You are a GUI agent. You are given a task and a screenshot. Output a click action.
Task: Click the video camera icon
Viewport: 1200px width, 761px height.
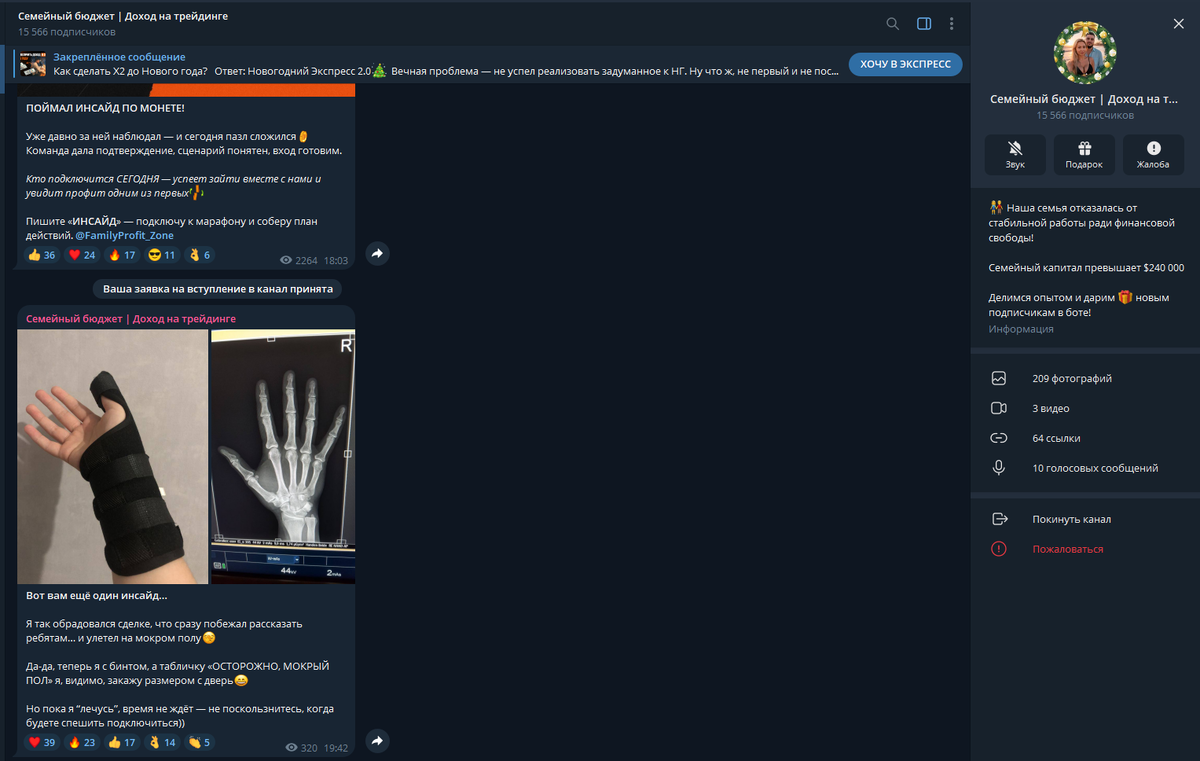pyautogui.click(x=998, y=408)
